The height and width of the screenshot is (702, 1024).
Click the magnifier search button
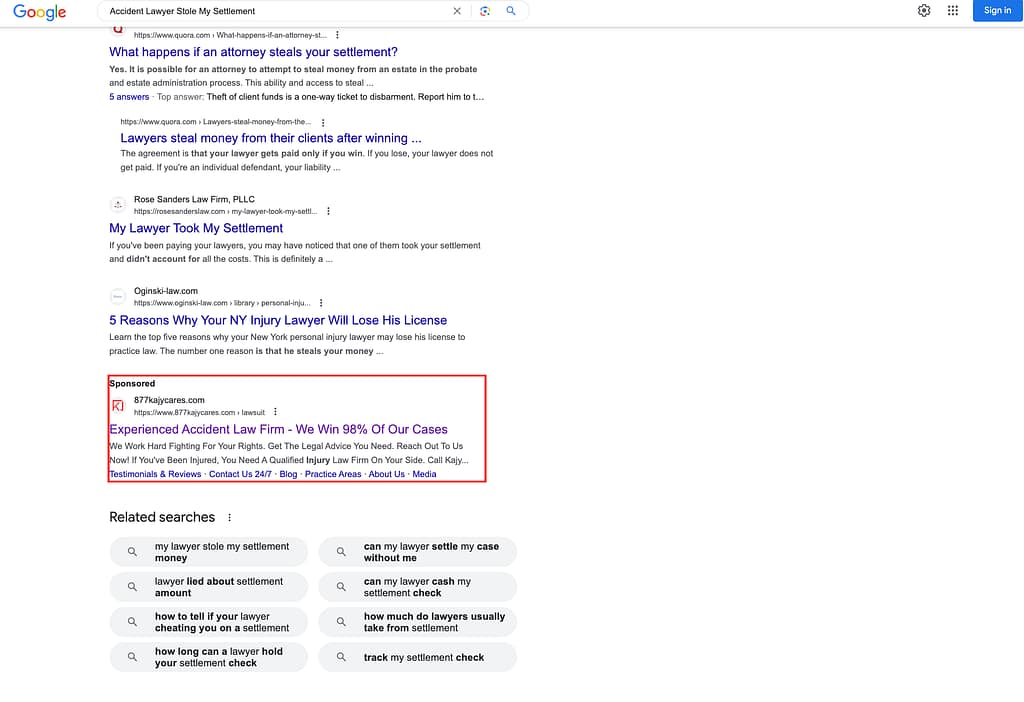pos(511,11)
